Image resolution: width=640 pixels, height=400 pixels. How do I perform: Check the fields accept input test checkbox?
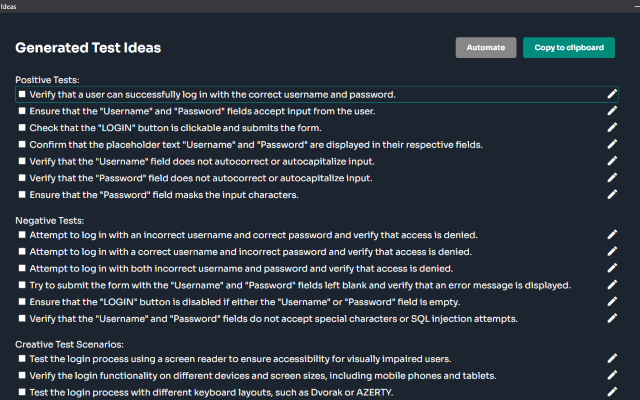[21, 112]
